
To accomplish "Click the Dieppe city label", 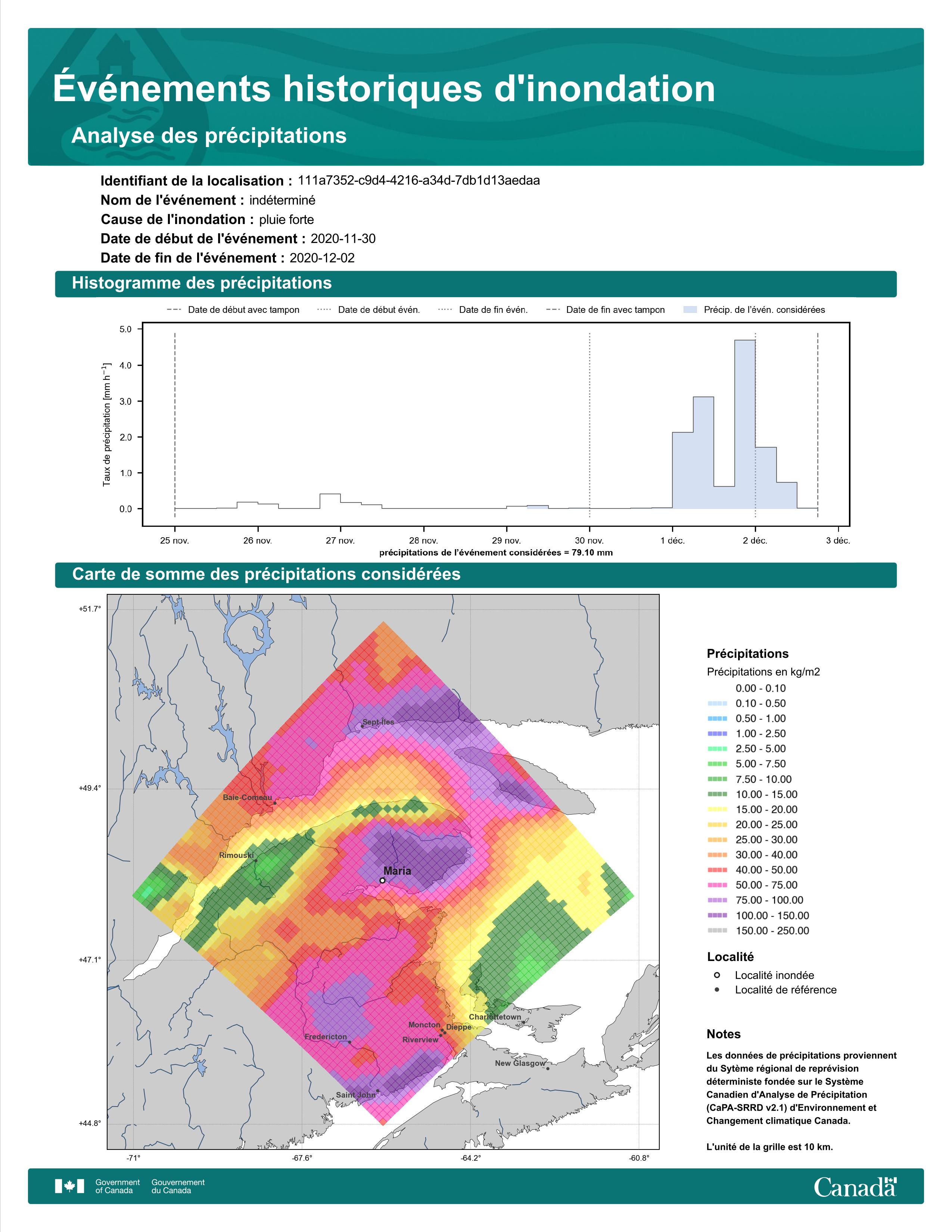I will pyautogui.click(x=458, y=1027).
